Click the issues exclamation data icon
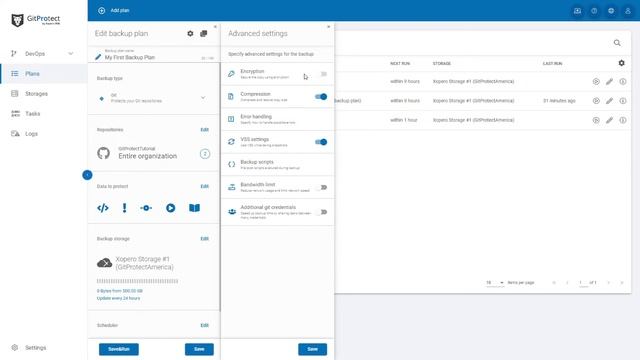 coord(124,208)
